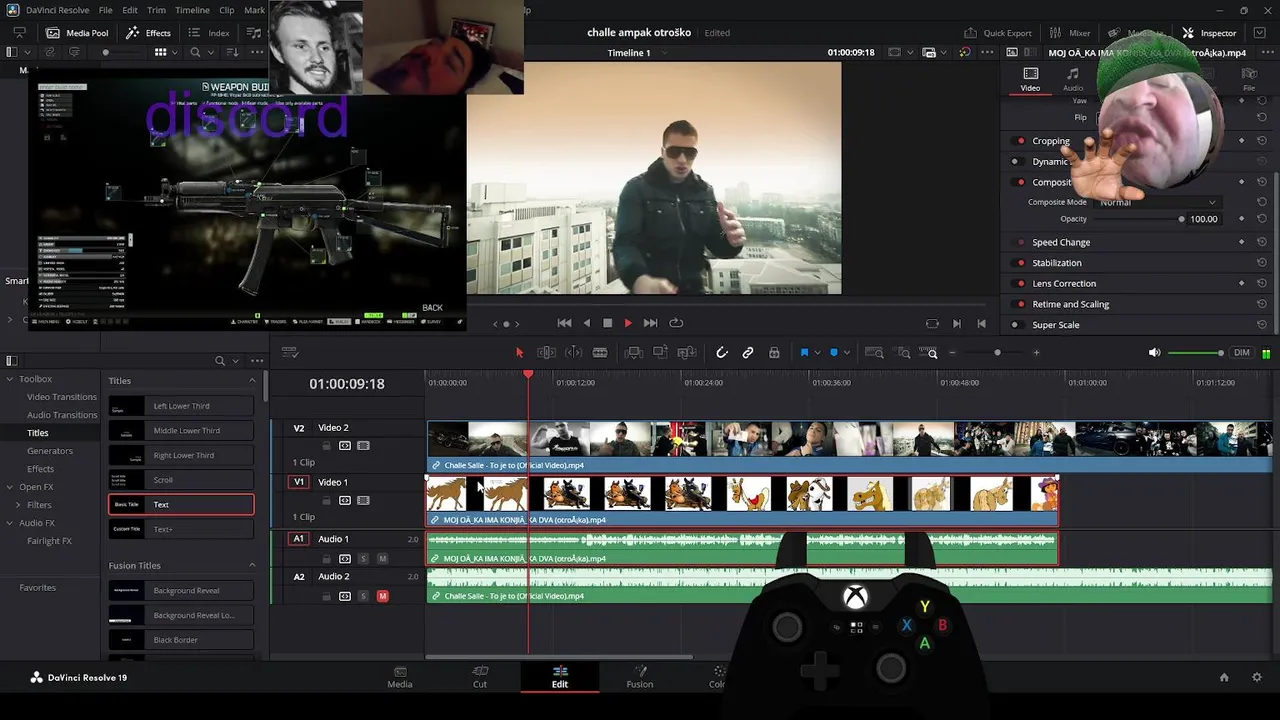Toggle position lock padlock in timeline toolbar
The height and width of the screenshot is (720, 1280).
(774, 353)
